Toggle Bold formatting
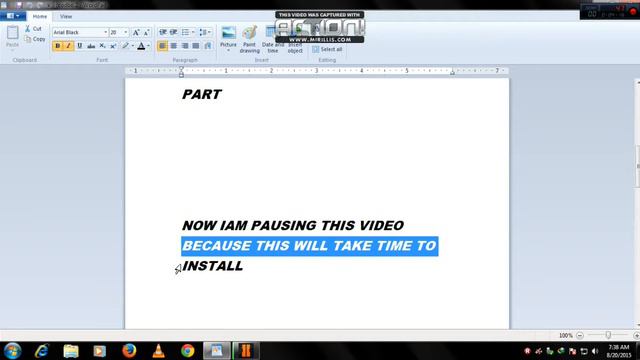Viewport: 640px width, 360px height. 58,46
